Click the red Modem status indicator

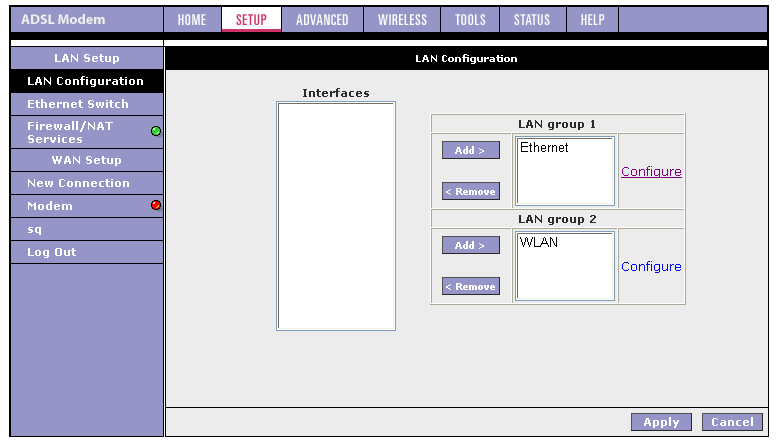tap(156, 206)
